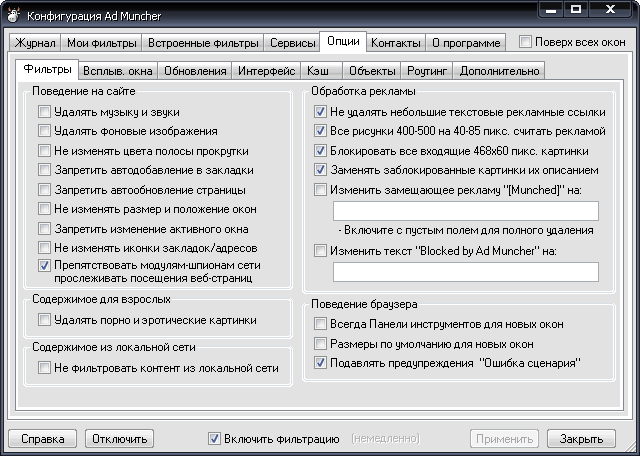The height and width of the screenshot is (456, 640).
Task: Click the Закрыть button
Action: pos(581,439)
